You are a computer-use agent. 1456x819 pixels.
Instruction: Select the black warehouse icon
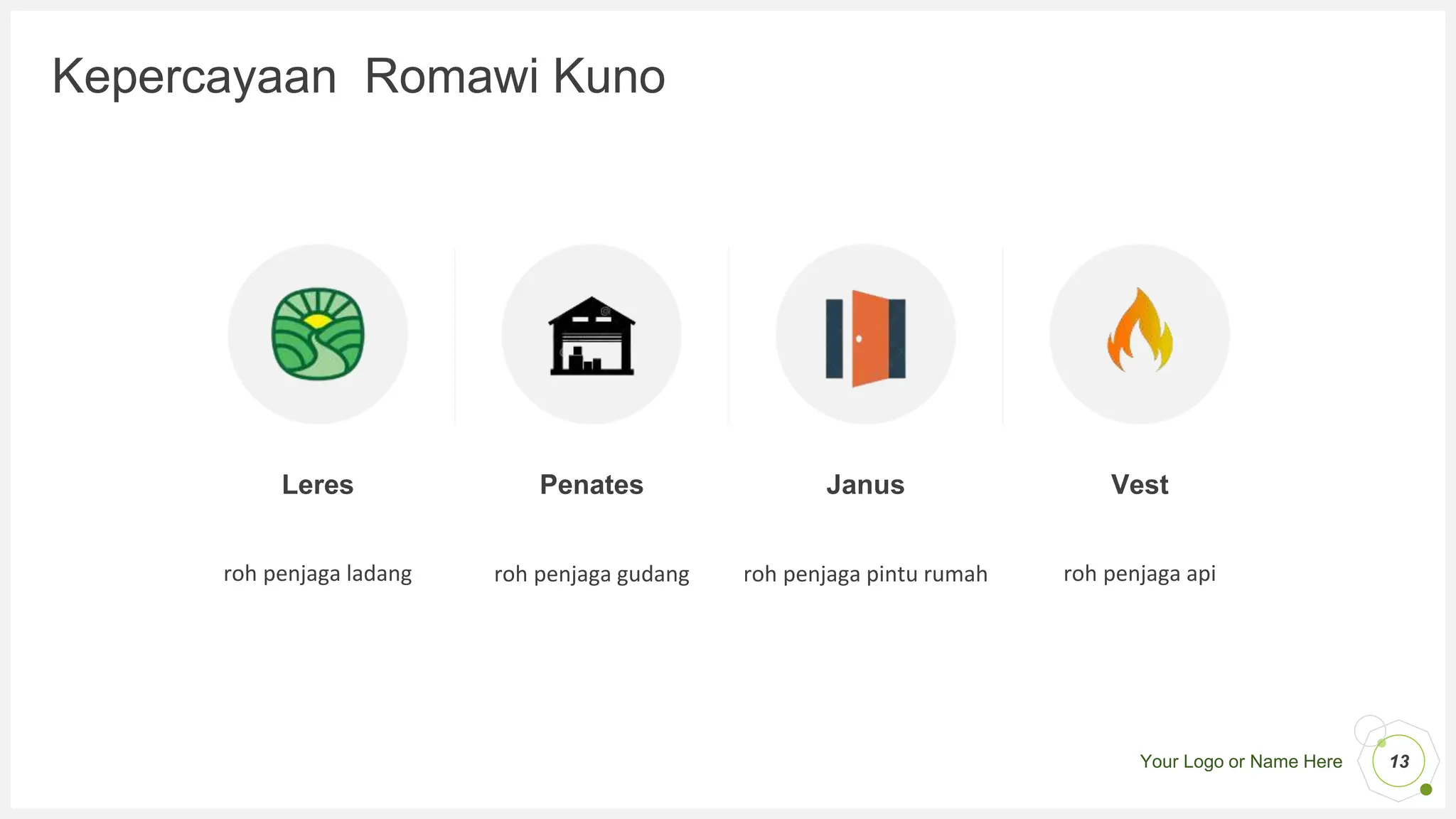591,336
